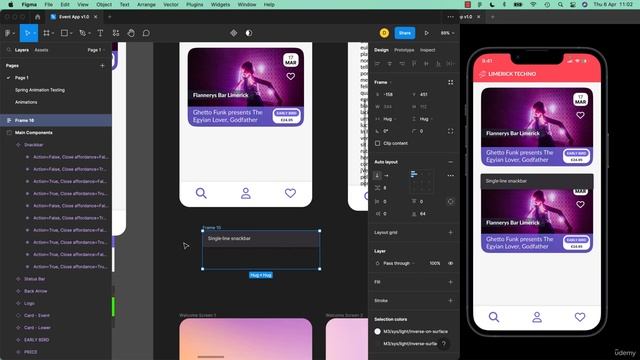
Task: Click the inverse-surface selection color
Action: [410, 344]
